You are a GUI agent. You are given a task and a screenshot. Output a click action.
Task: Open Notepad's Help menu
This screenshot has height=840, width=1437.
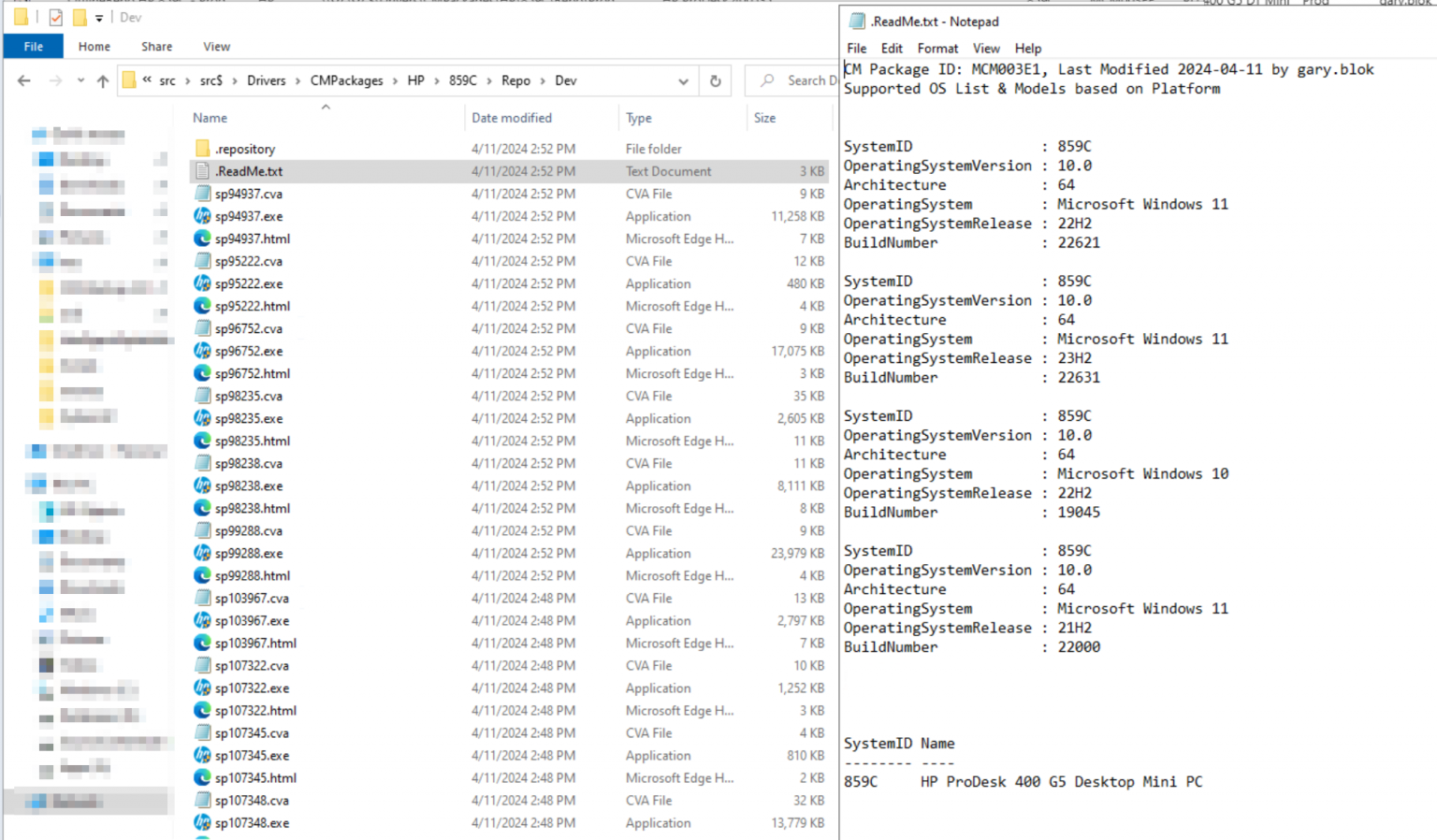point(1028,49)
